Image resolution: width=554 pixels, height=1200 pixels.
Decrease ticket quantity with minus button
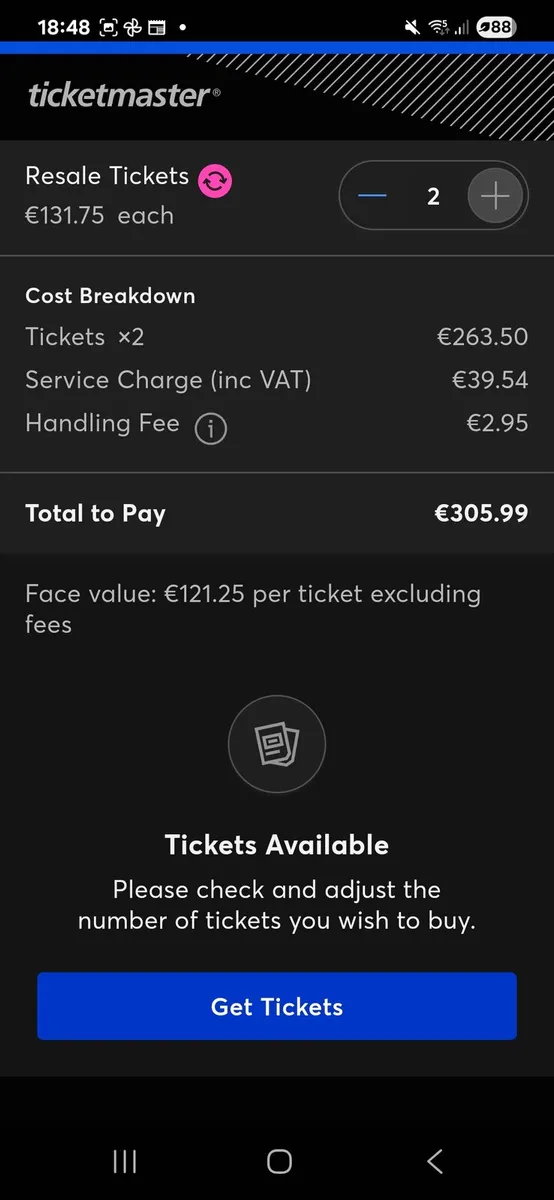click(x=372, y=195)
